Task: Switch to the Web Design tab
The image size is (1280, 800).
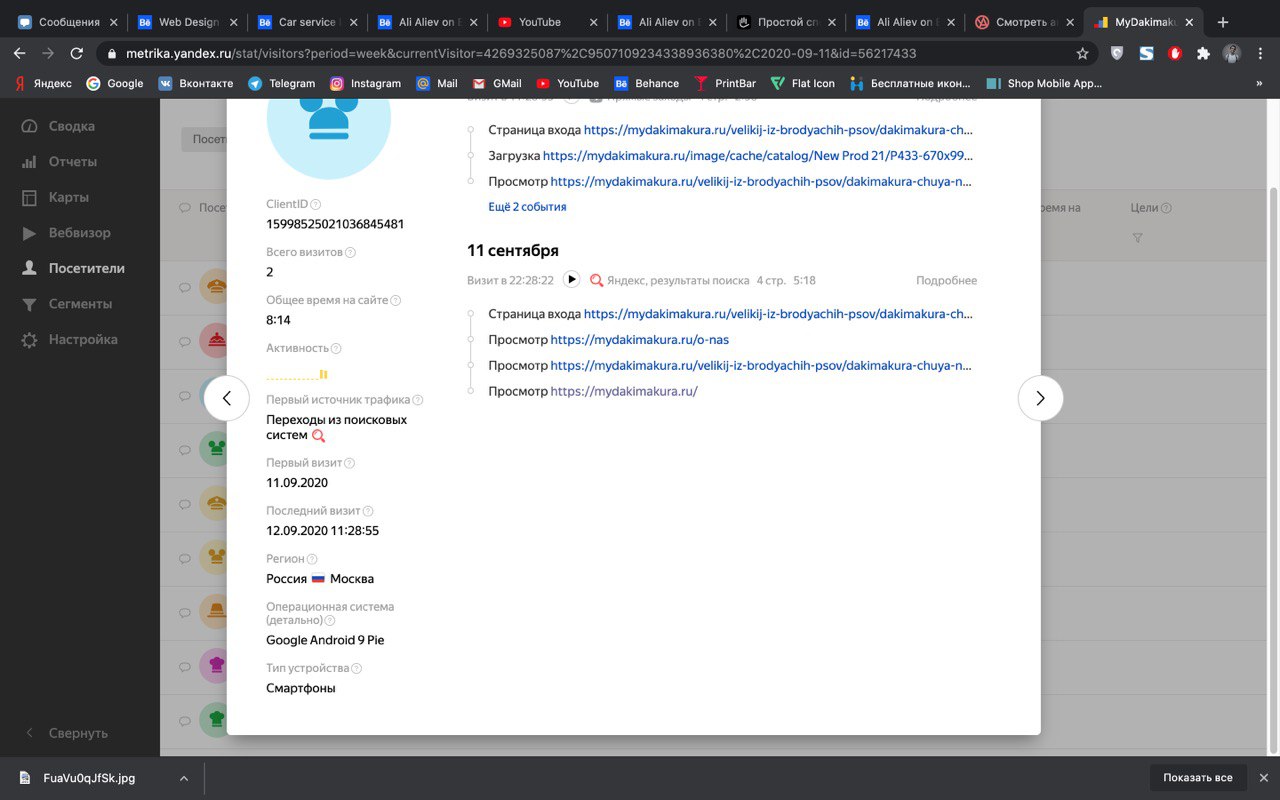Action: tap(189, 22)
